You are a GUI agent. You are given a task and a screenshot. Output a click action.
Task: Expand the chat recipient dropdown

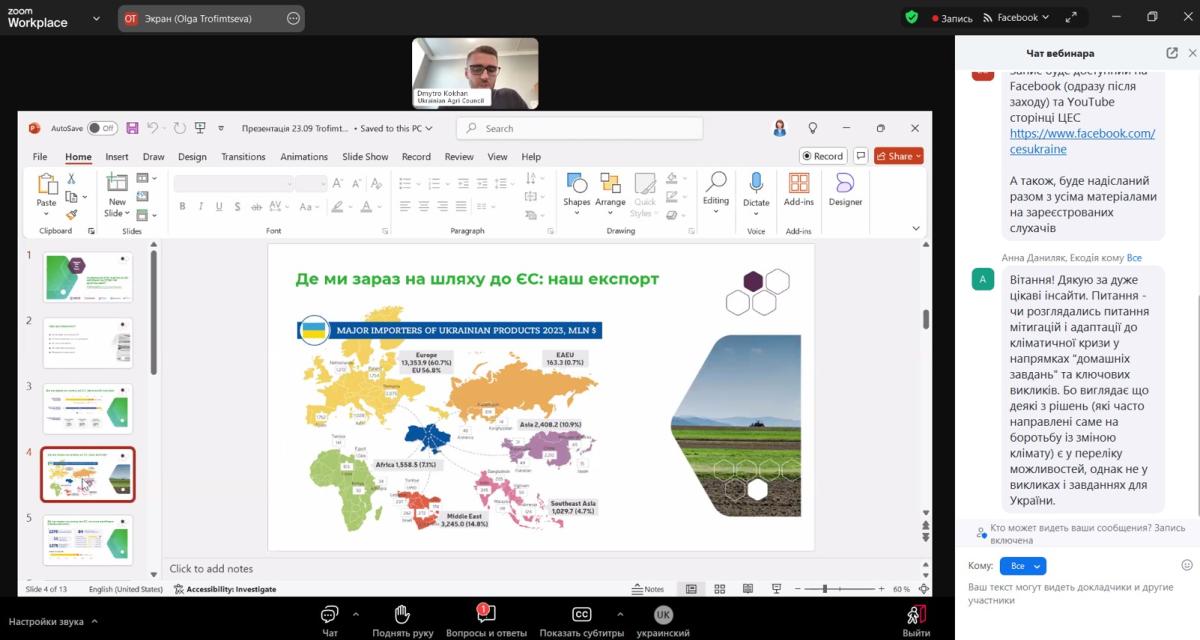coord(1023,566)
